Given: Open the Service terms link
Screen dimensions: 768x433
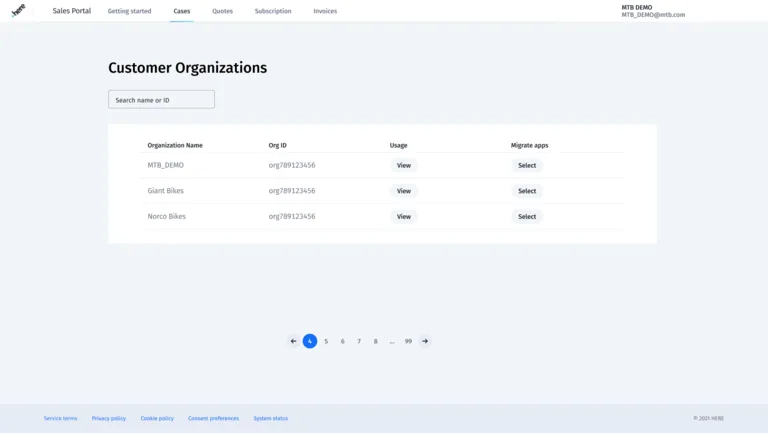Looking at the screenshot, I should [x=60, y=418].
